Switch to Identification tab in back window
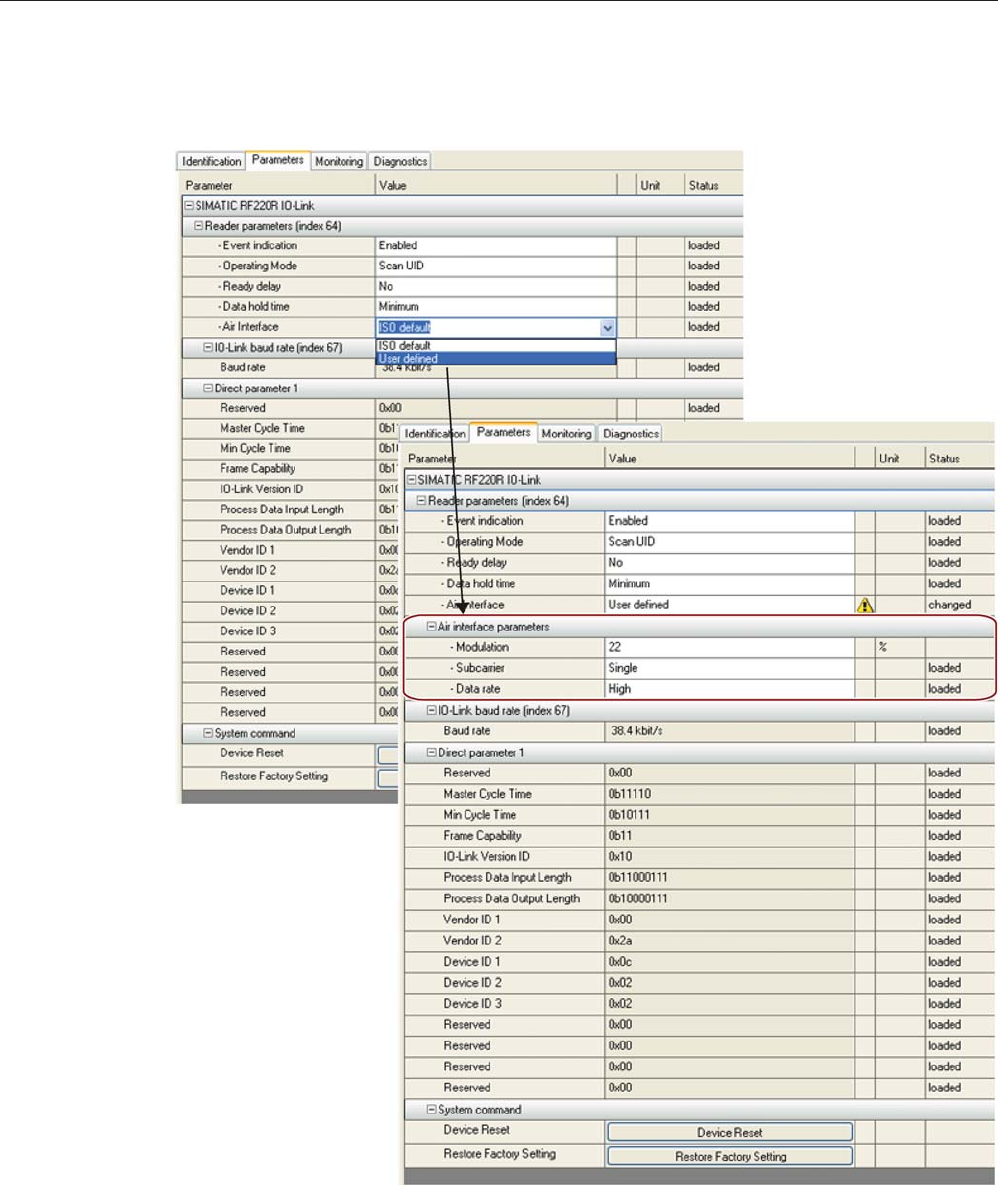Image resolution: width=1000 pixels, height=1186 pixels. pos(211,161)
